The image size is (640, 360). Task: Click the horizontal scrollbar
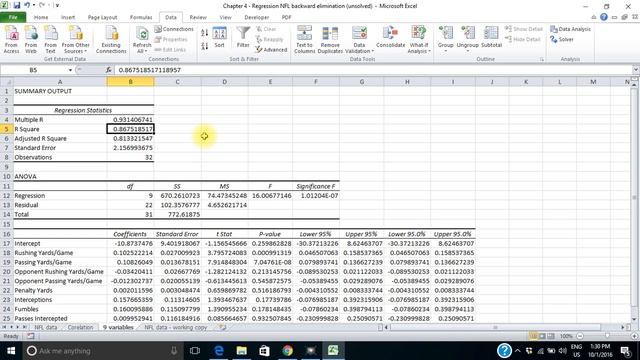[x=495, y=327]
